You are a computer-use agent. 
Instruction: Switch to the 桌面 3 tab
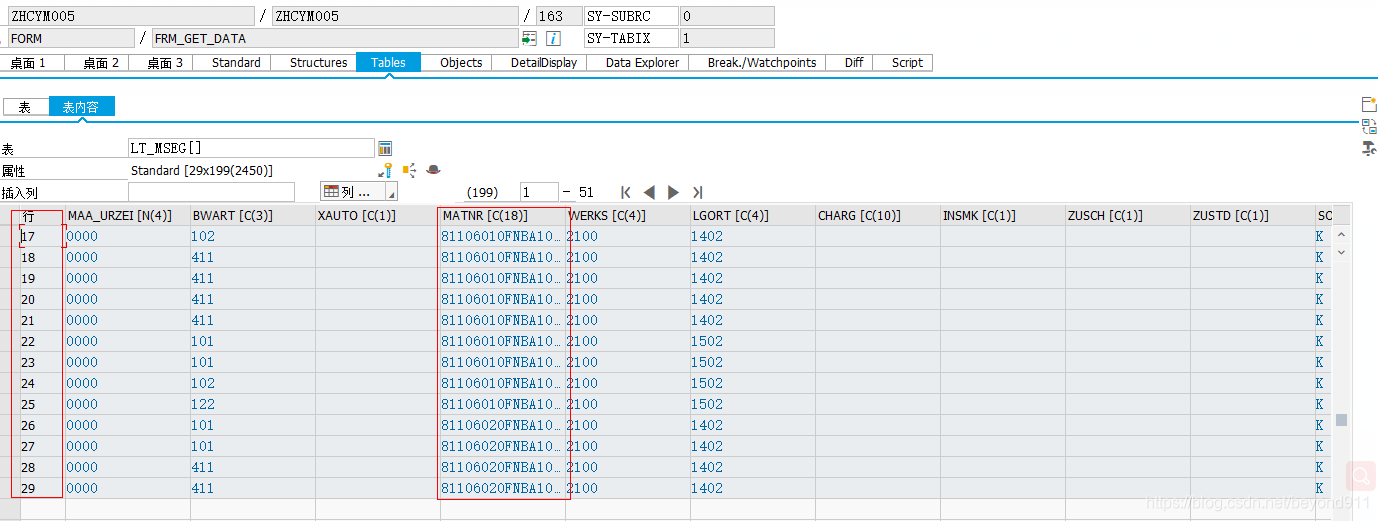click(165, 62)
